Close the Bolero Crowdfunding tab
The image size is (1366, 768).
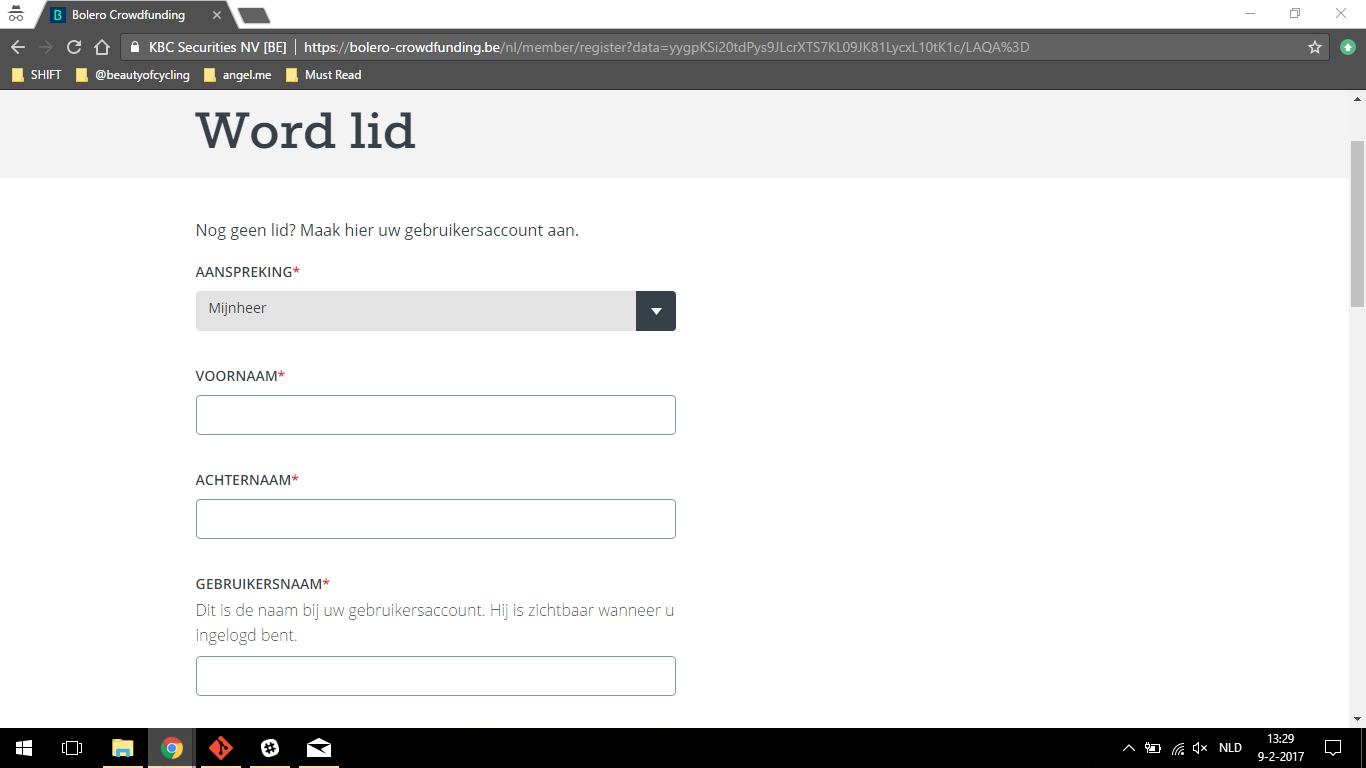pos(217,15)
